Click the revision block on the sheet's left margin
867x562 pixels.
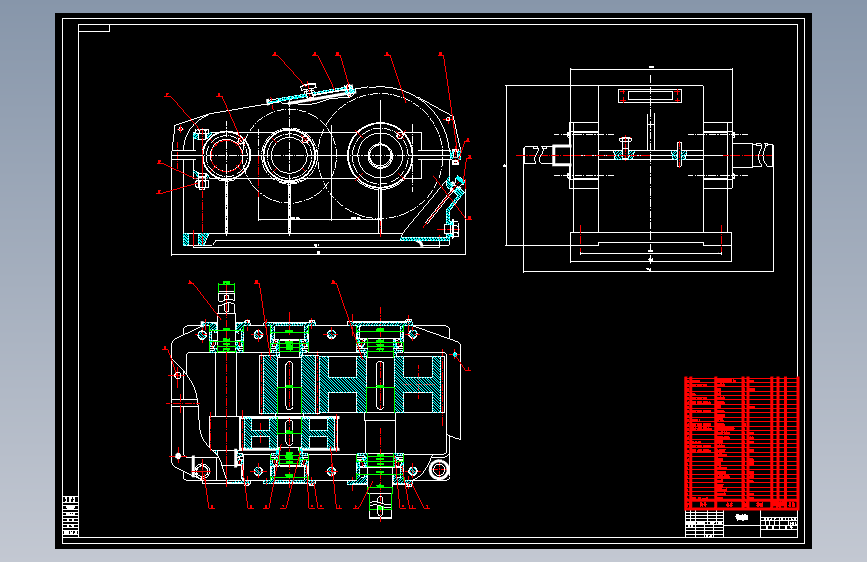[x=71, y=517]
